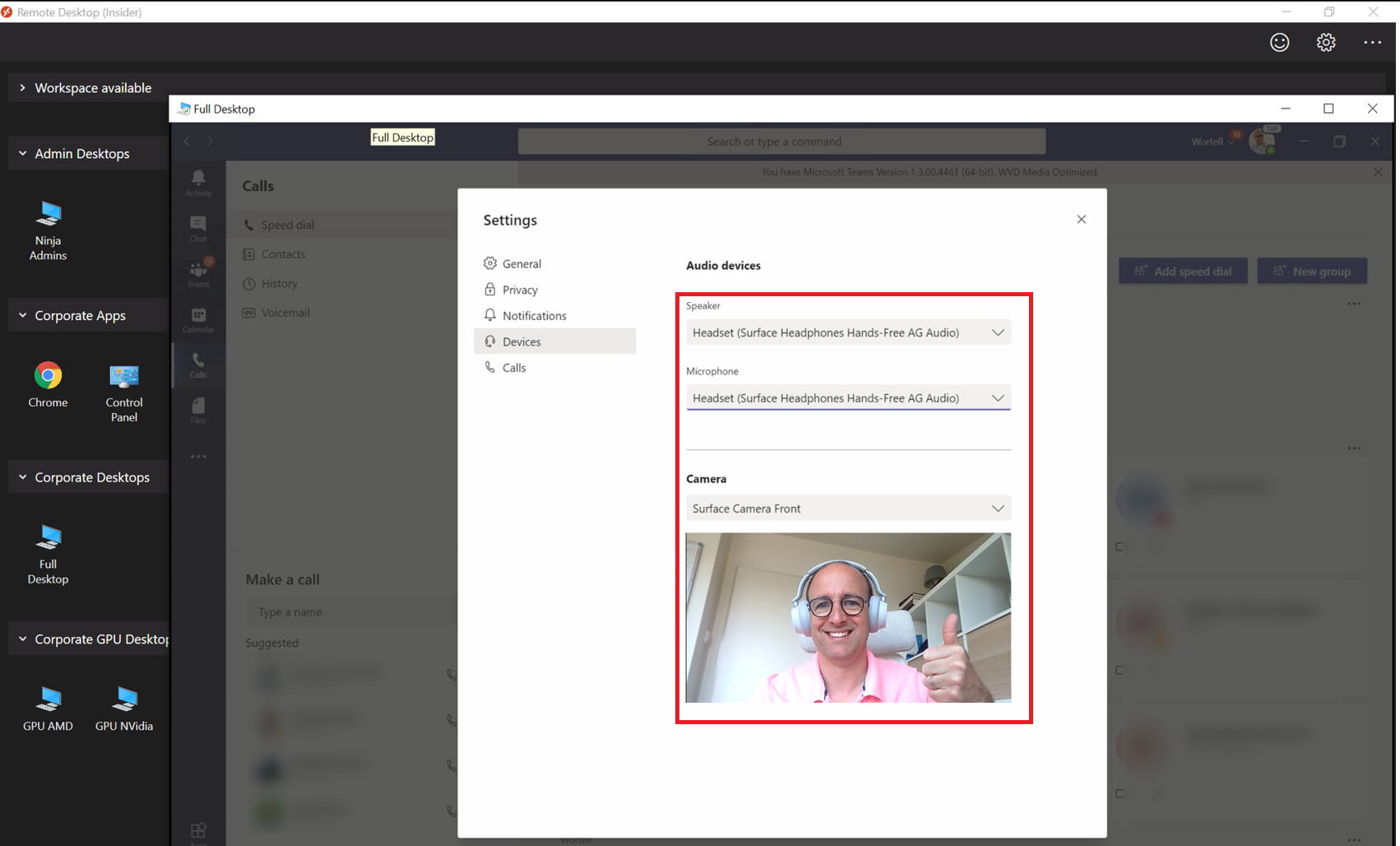1400x846 pixels.
Task: Open the Camera selection dropdown
Action: click(x=848, y=509)
